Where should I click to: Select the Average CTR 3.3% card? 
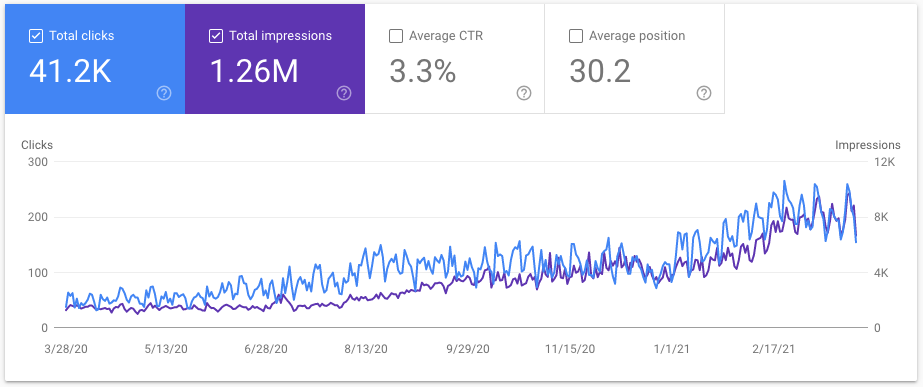tap(454, 59)
